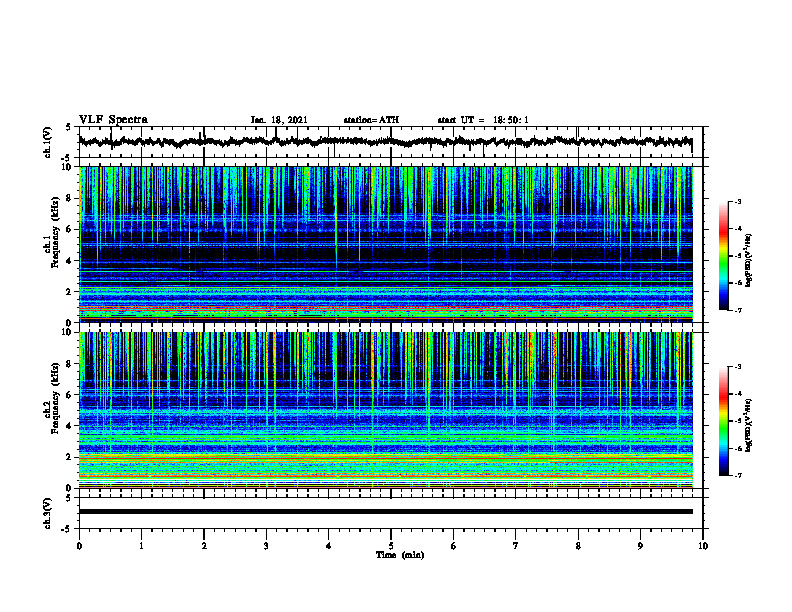Click the ch.1 spectrogram color scale bar

click(x=724, y=256)
